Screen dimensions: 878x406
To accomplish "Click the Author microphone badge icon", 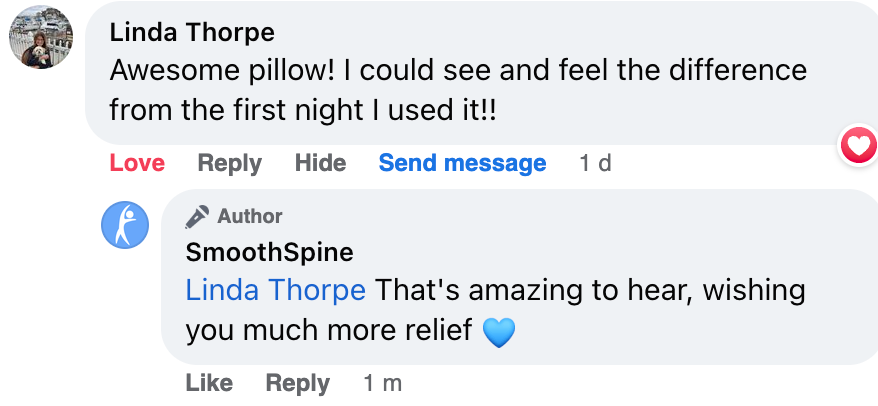I will [198, 216].
